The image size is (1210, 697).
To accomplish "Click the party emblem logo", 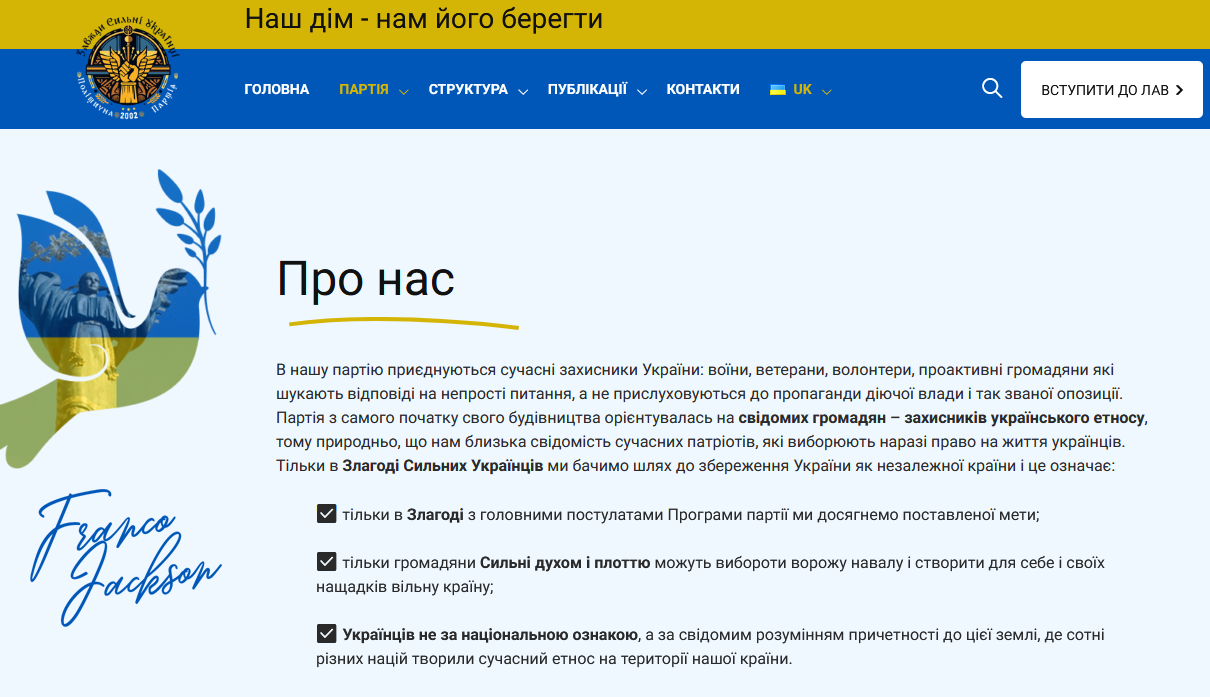I will coord(129,68).
